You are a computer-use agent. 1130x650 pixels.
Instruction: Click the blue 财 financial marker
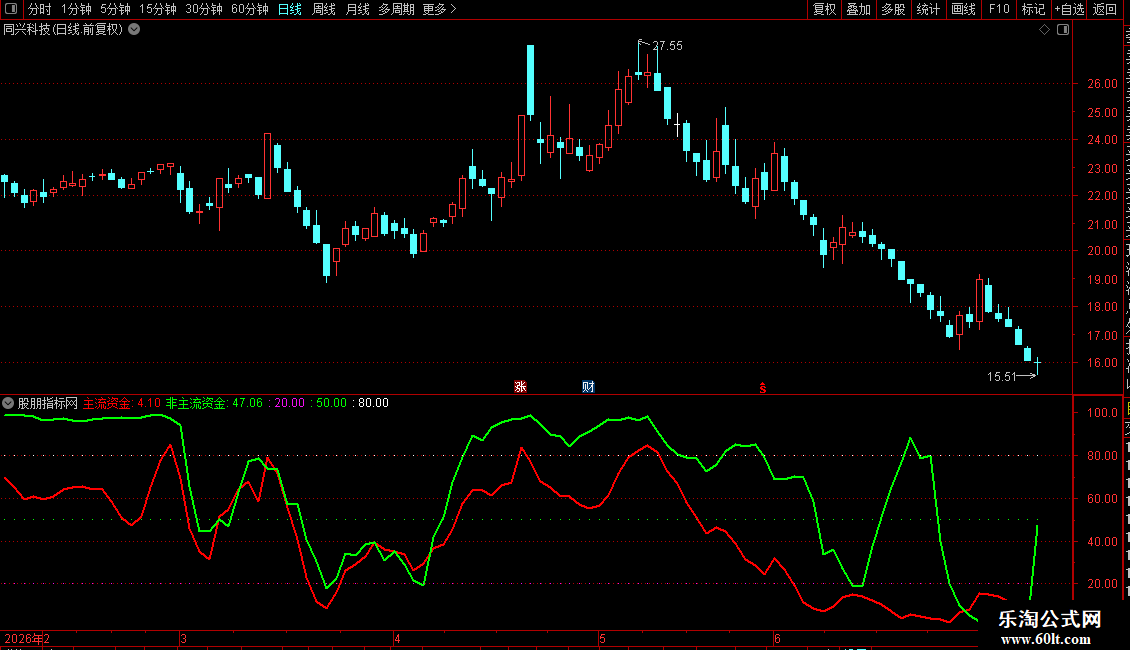click(x=588, y=387)
